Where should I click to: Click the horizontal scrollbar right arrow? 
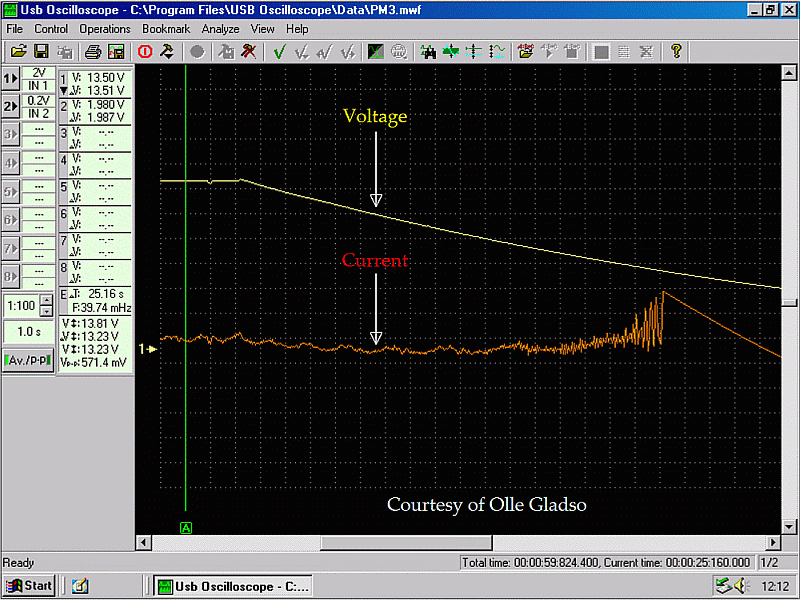coord(773,542)
